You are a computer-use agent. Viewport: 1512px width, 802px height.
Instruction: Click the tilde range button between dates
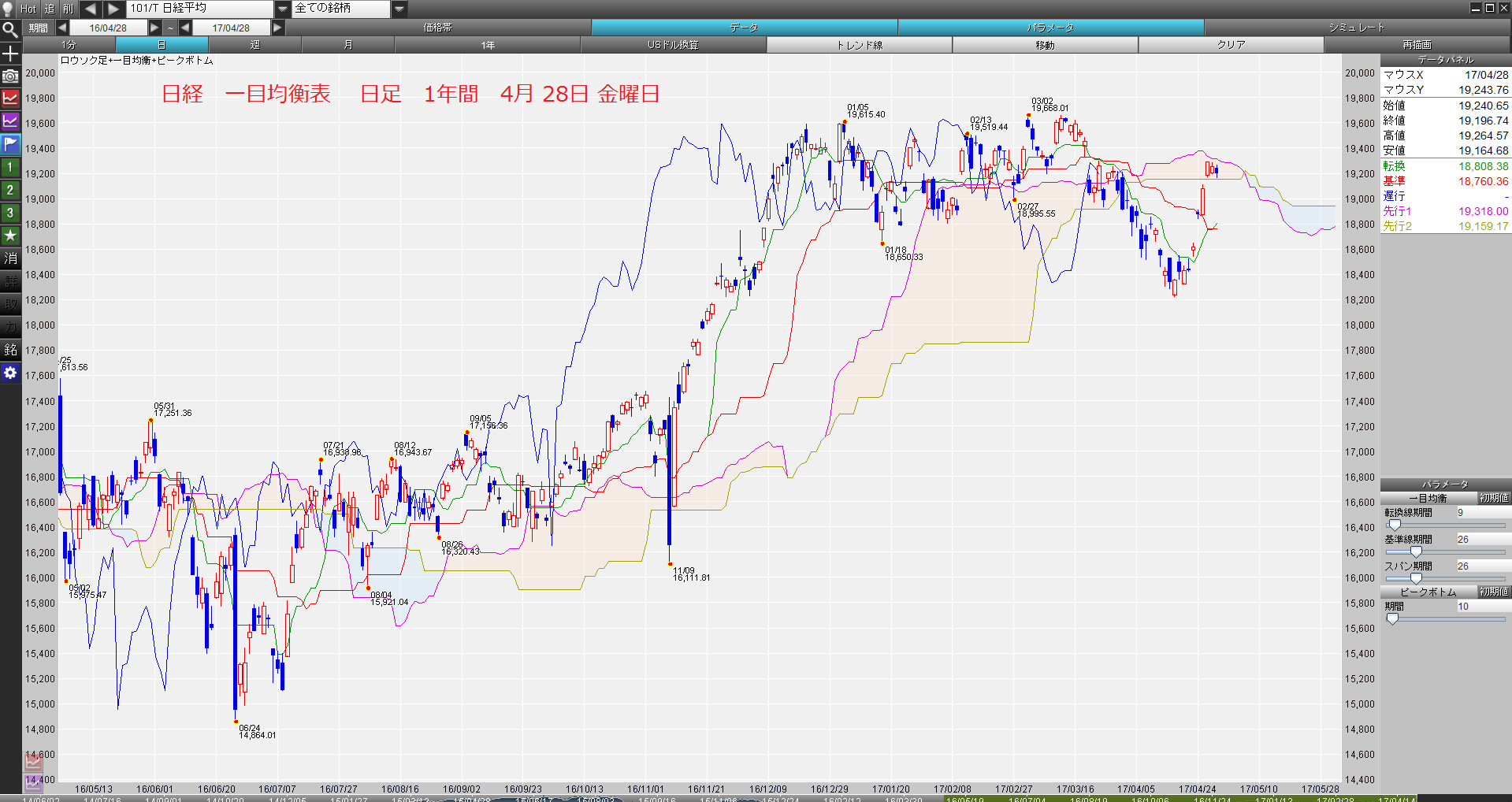click(170, 28)
